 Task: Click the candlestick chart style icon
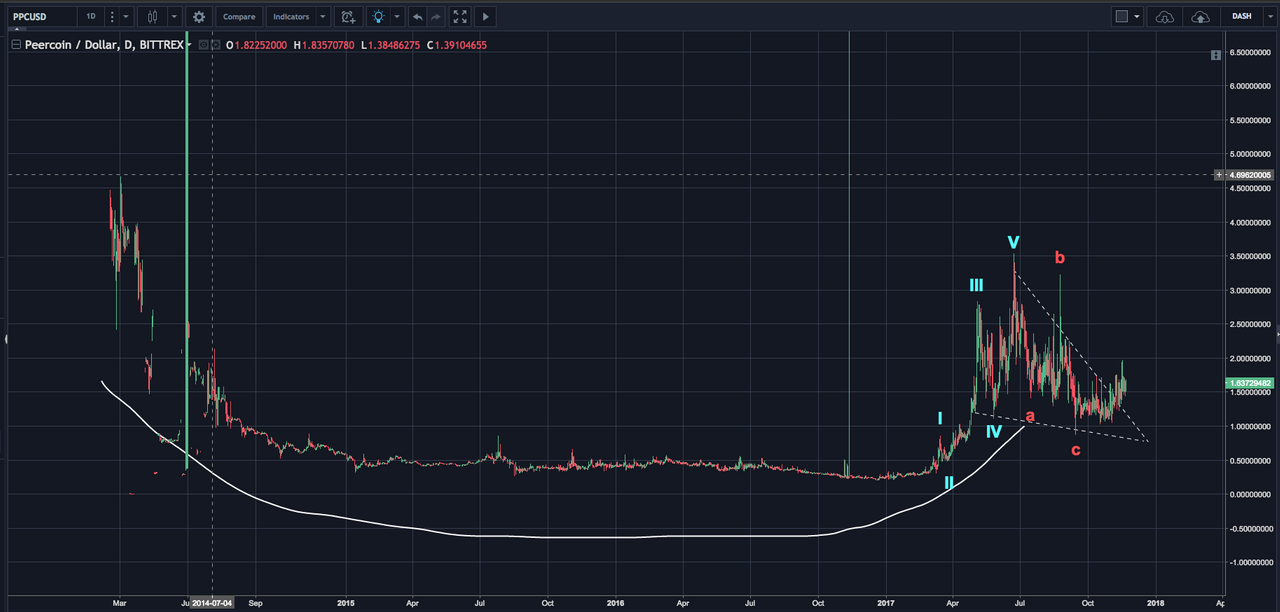pos(153,16)
